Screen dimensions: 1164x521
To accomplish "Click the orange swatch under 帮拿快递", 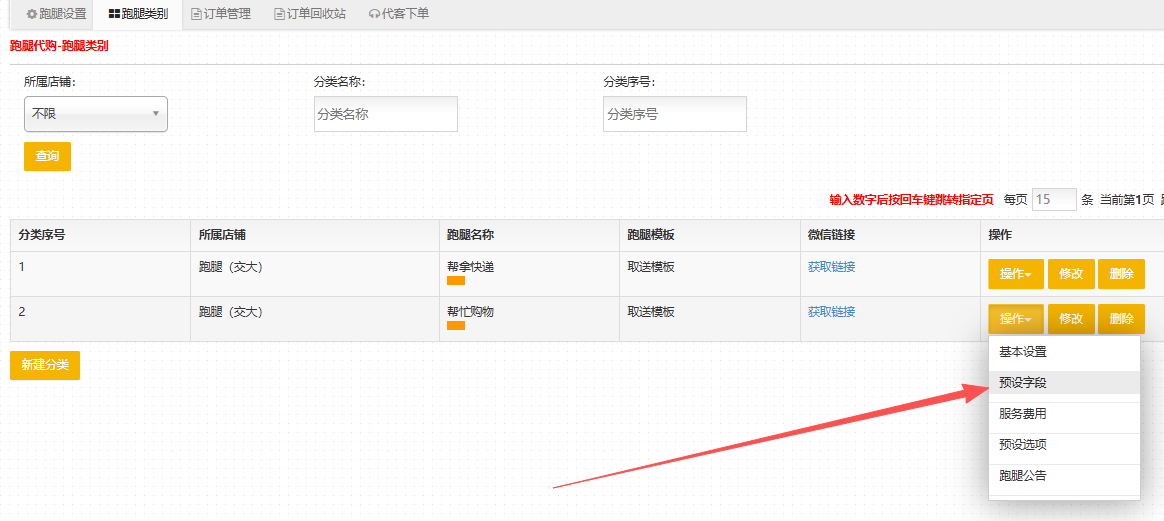I will 456,281.
